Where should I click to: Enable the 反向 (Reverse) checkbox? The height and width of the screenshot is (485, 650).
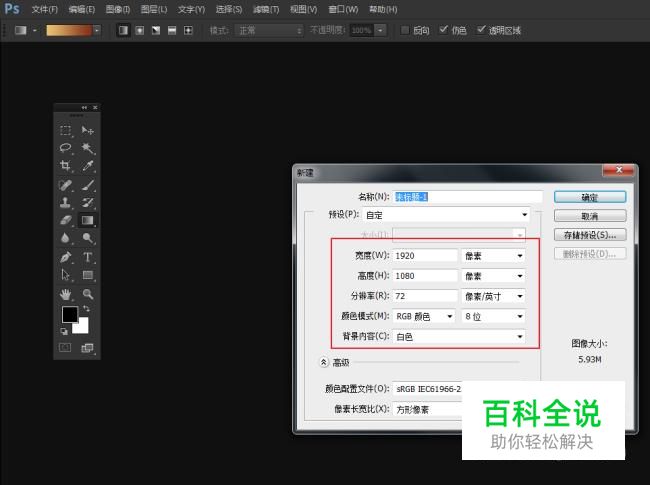[x=405, y=30]
